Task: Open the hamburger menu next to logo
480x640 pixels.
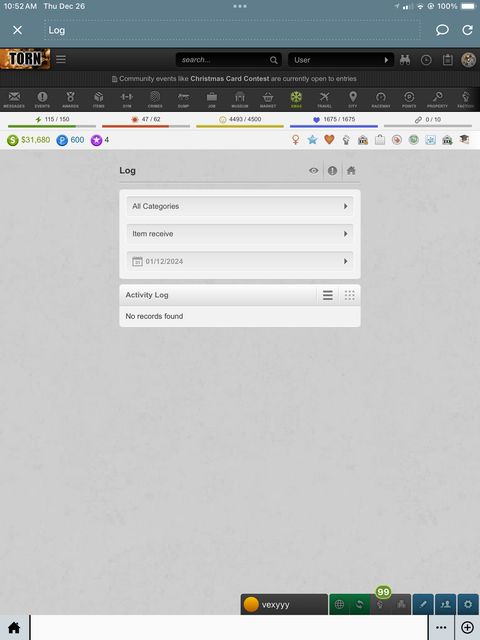Action: [x=61, y=60]
